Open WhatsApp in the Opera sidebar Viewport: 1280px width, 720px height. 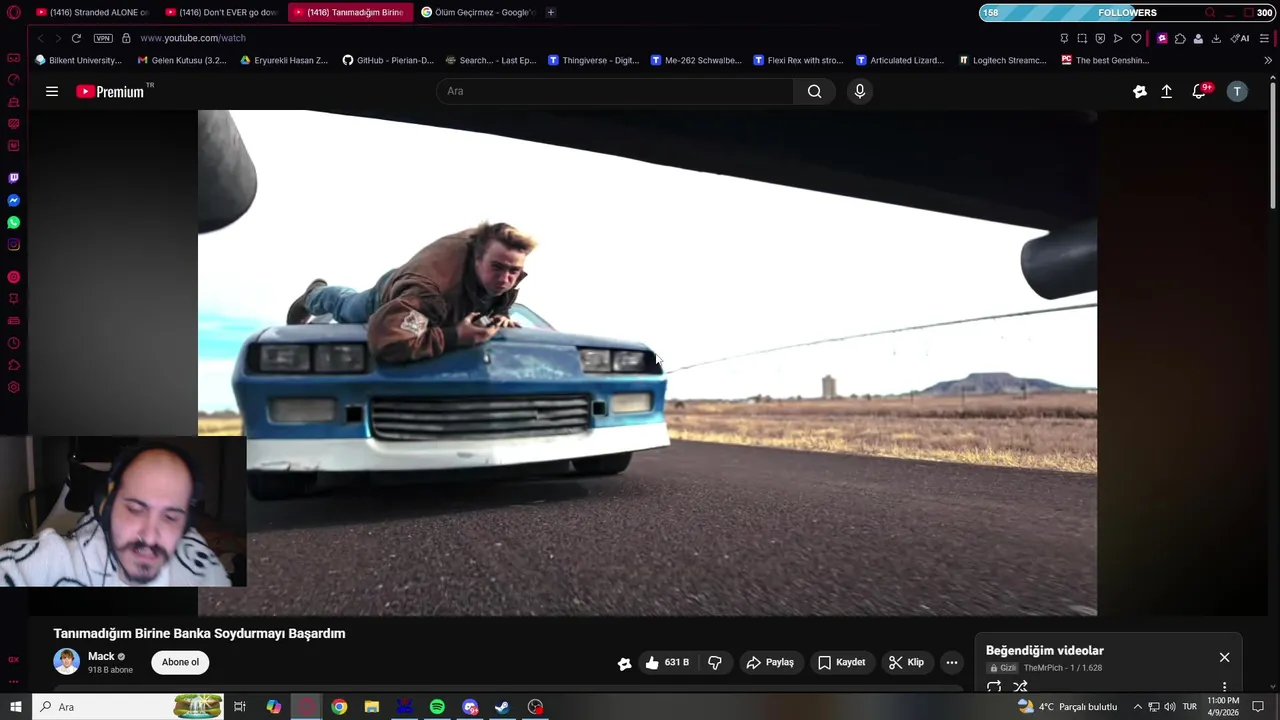[x=13, y=222]
